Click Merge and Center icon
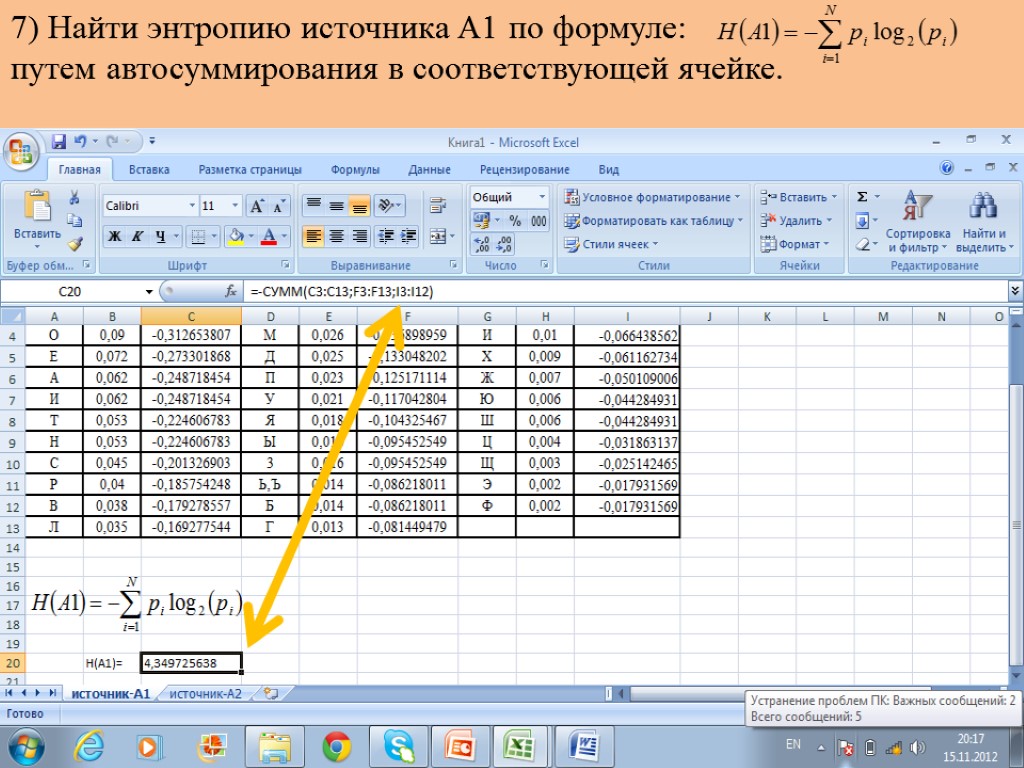1024x768 pixels. [x=436, y=236]
